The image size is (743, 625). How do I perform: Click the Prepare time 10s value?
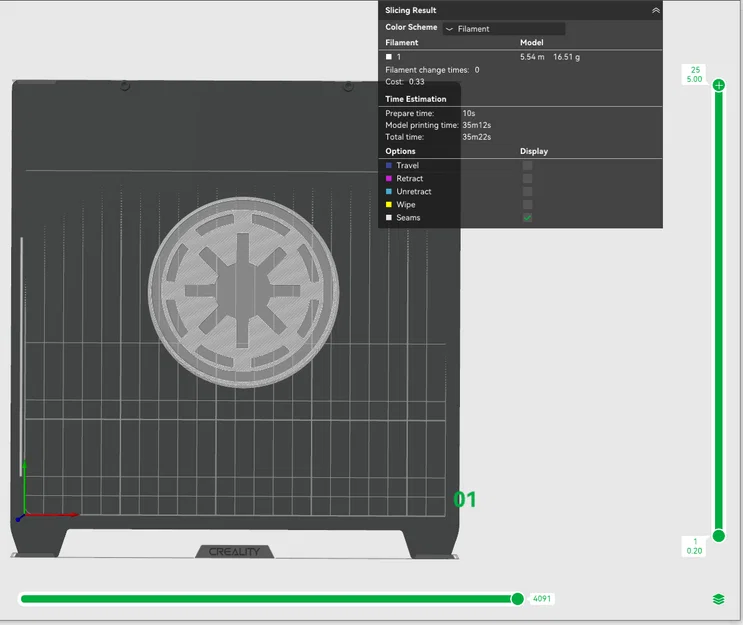coord(469,113)
